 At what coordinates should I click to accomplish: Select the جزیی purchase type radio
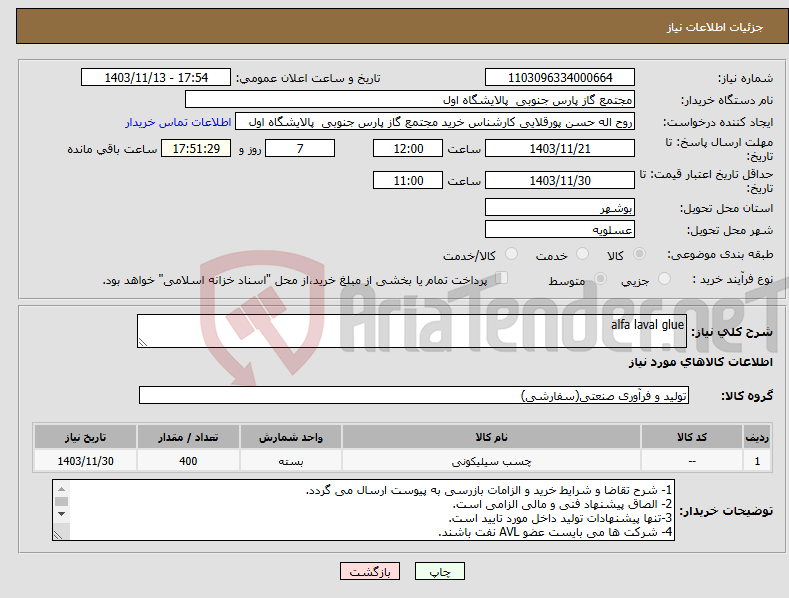pyautogui.click(x=664, y=278)
